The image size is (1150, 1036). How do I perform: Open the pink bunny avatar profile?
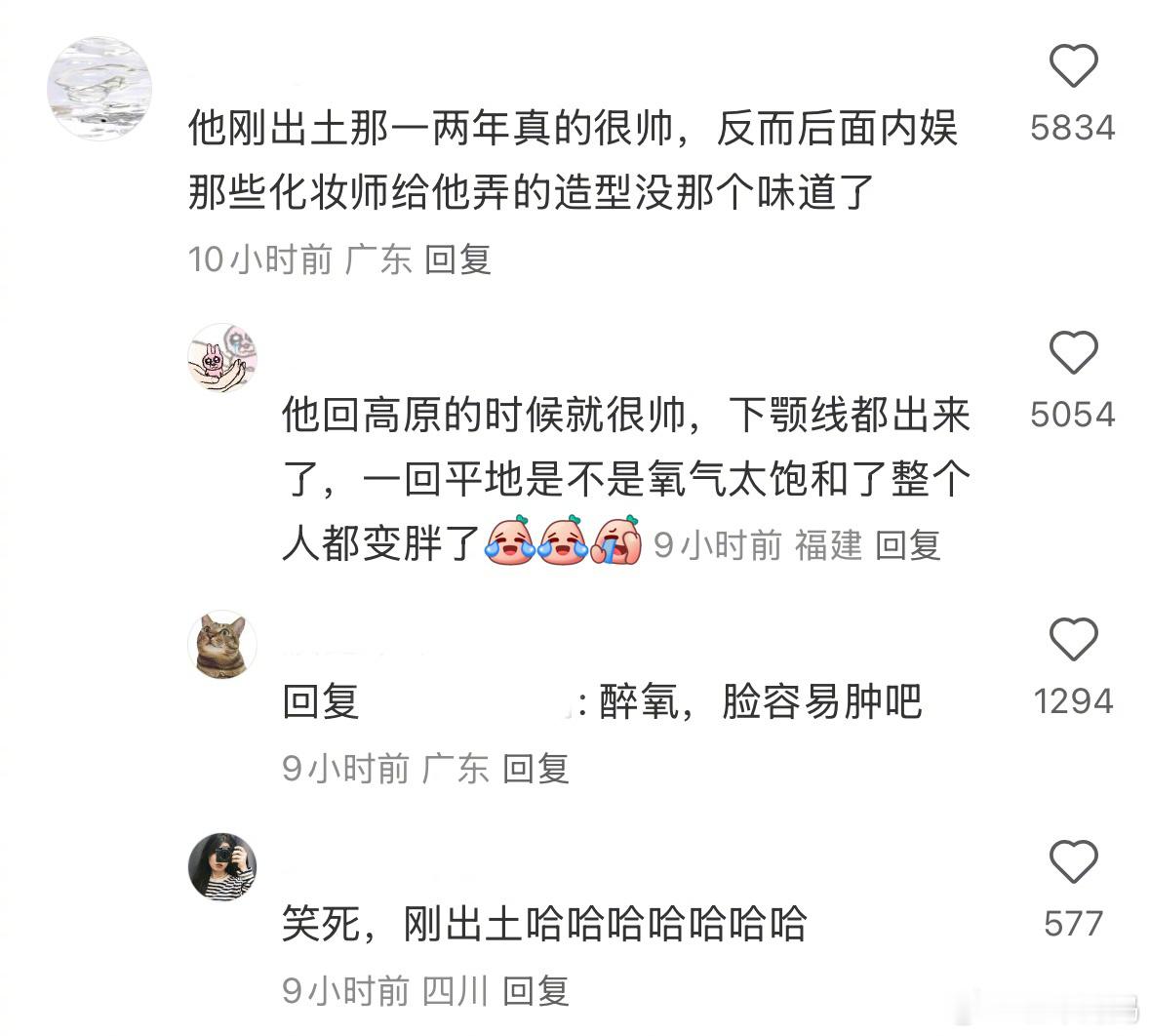click(222, 357)
